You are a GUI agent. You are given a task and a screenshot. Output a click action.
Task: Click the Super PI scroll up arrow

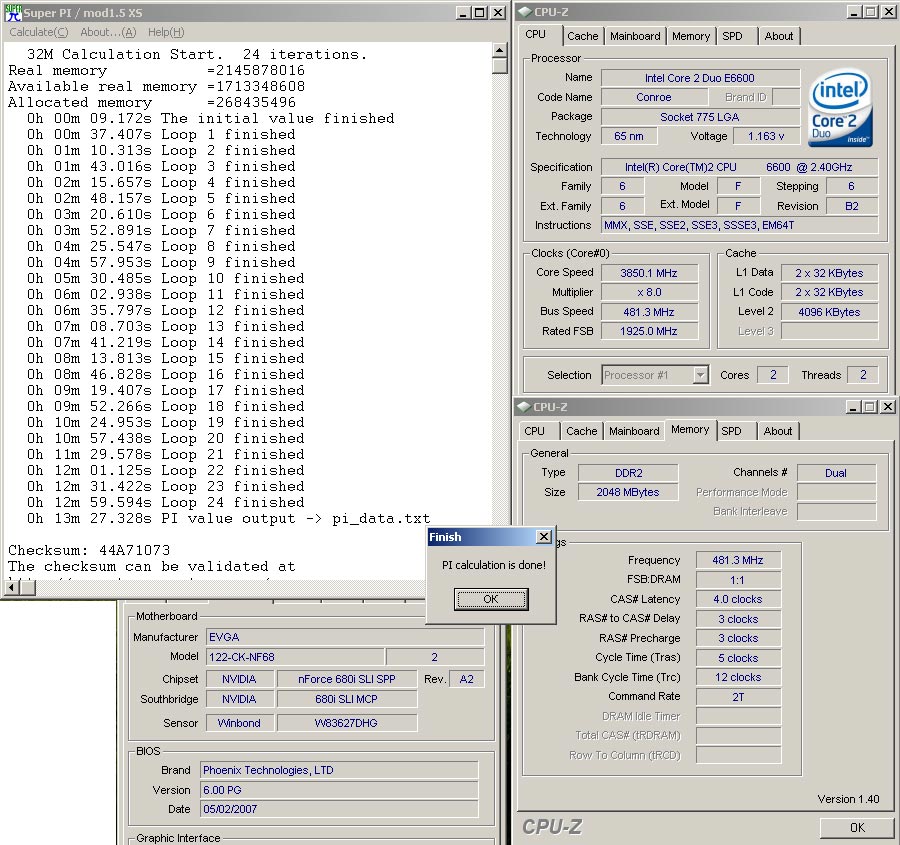pos(500,51)
